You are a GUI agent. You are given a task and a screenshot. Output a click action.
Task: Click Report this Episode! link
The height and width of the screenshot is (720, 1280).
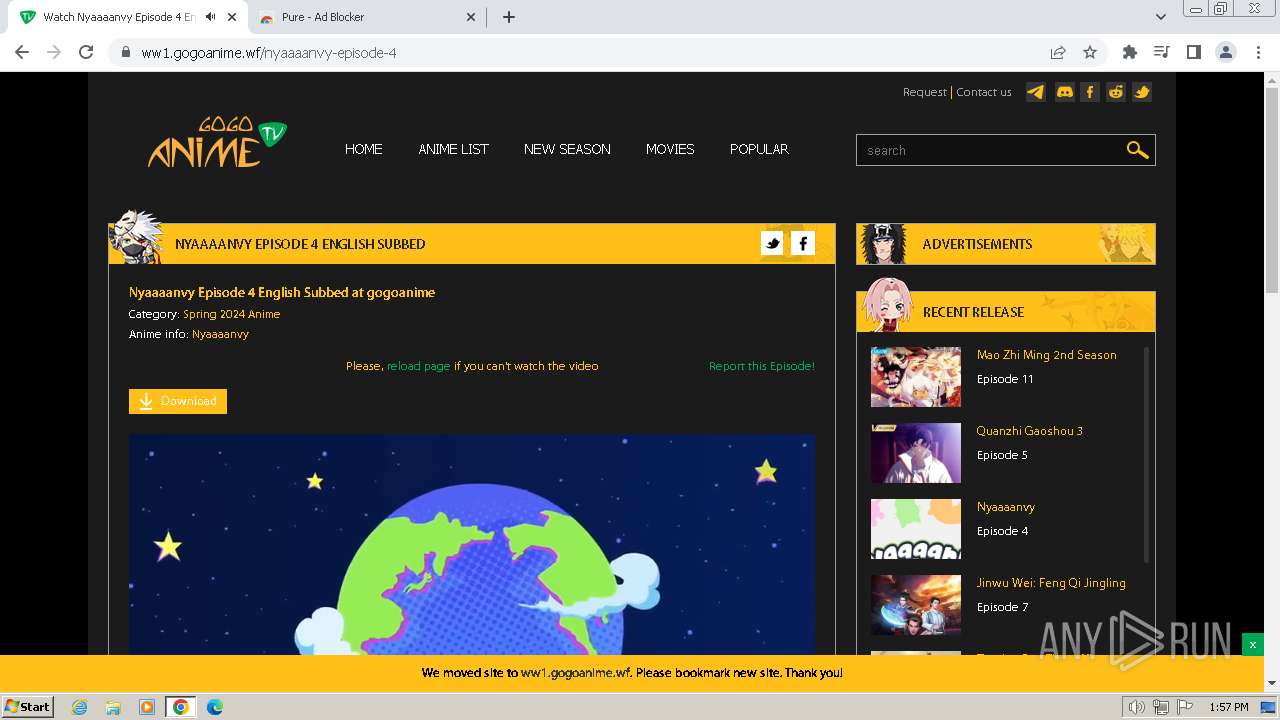pos(762,366)
